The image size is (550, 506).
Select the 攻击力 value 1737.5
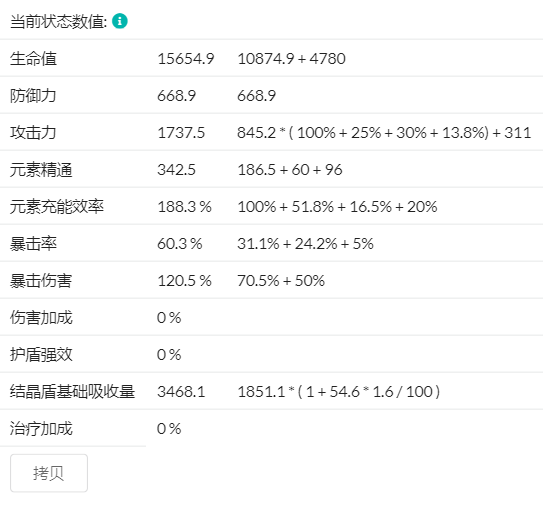click(181, 133)
